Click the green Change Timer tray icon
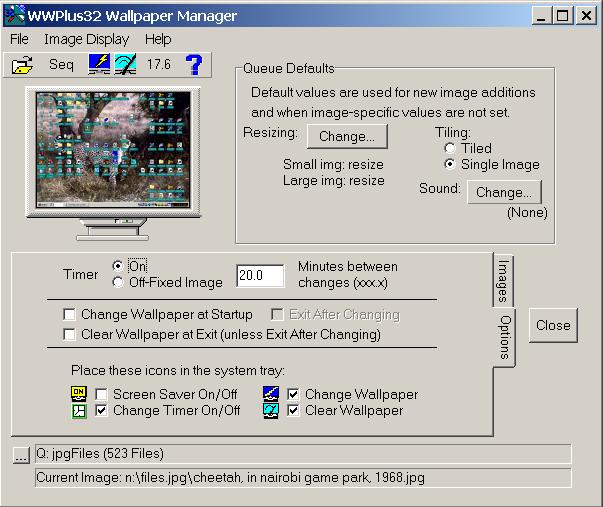 [x=79, y=410]
